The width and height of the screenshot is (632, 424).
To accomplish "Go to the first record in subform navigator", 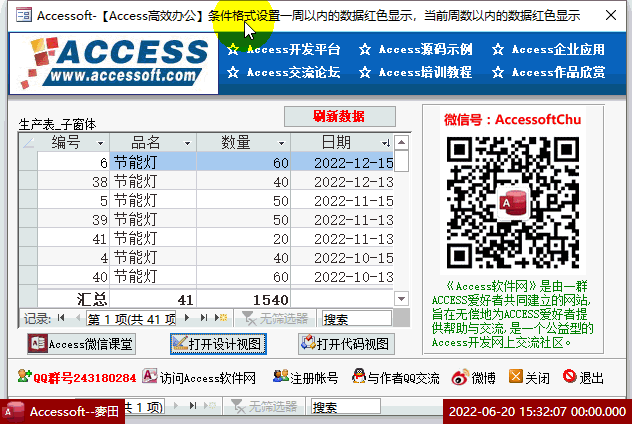I will click(x=61, y=318).
